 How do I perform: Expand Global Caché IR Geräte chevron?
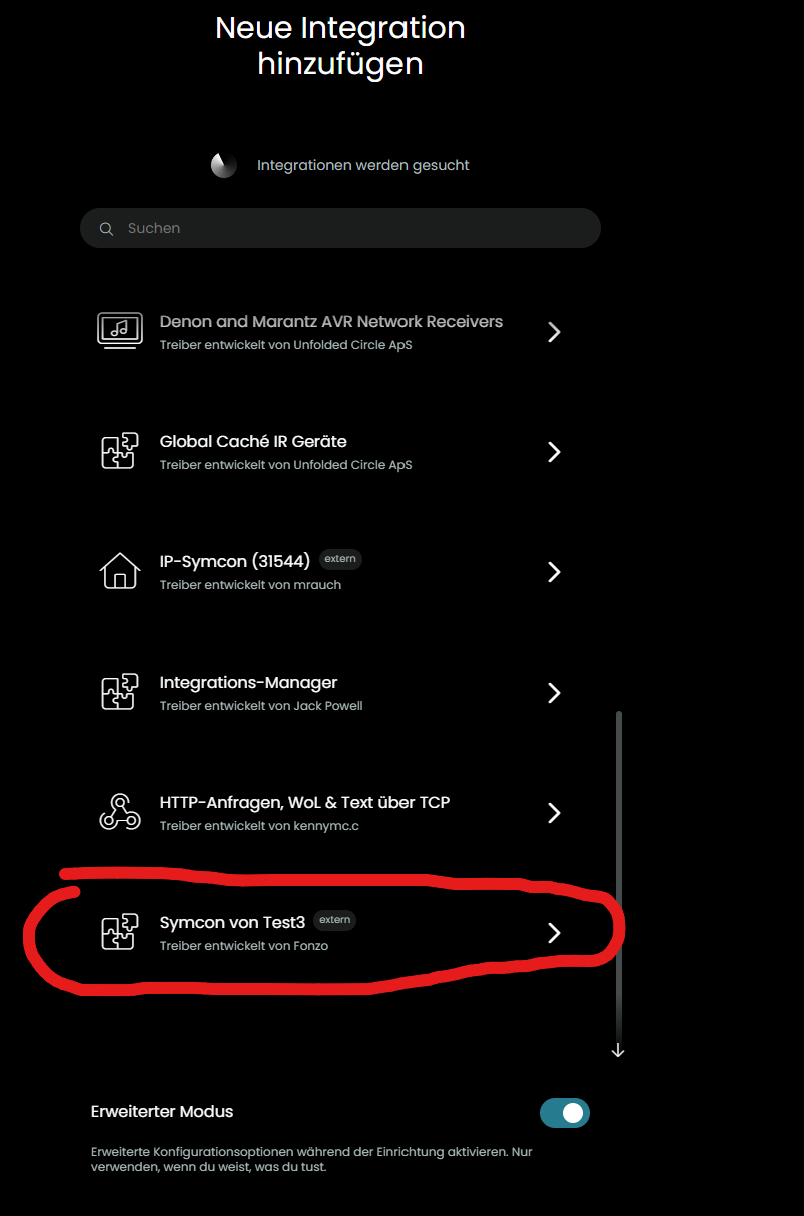tap(554, 452)
